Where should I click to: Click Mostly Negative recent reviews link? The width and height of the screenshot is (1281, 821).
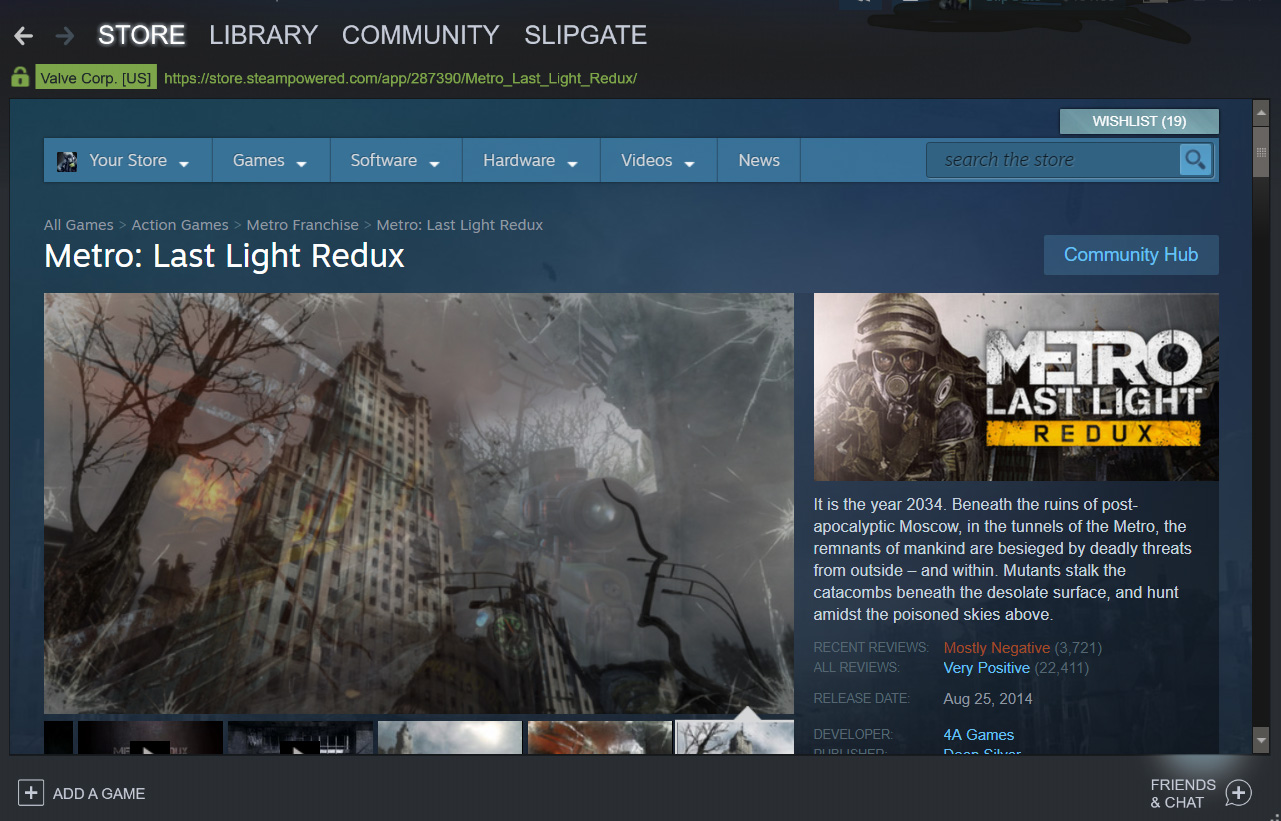coord(997,648)
